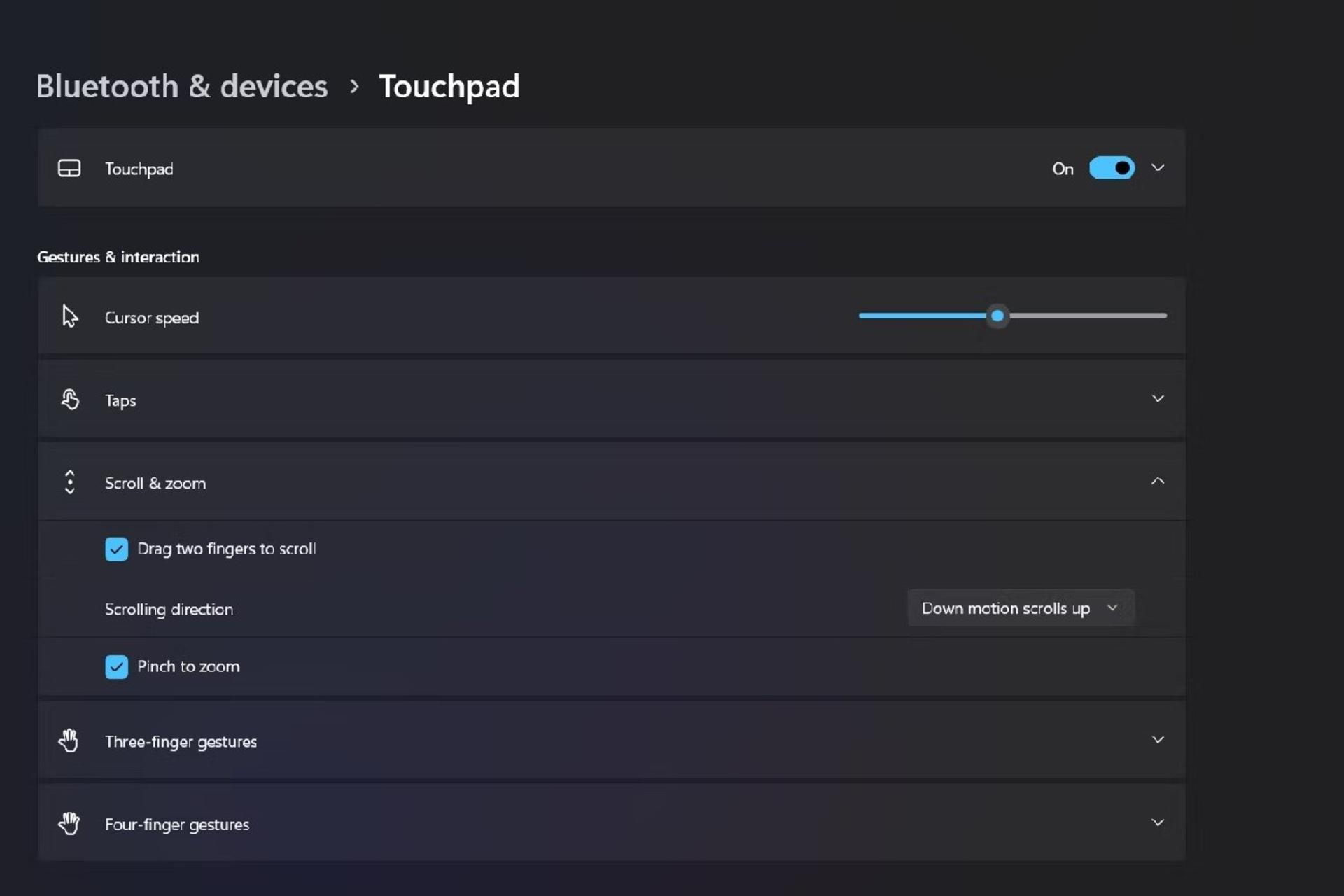Uncheck Pinch to zoom checkbox
Screen dimensions: 1344x896
pos(117,667)
